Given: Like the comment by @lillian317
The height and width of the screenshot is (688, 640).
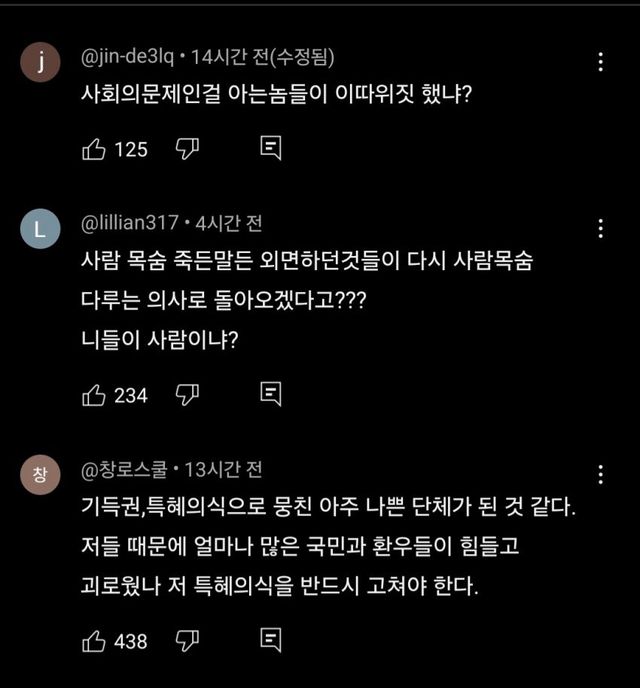Looking at the screenshot, I should (93, 395).
